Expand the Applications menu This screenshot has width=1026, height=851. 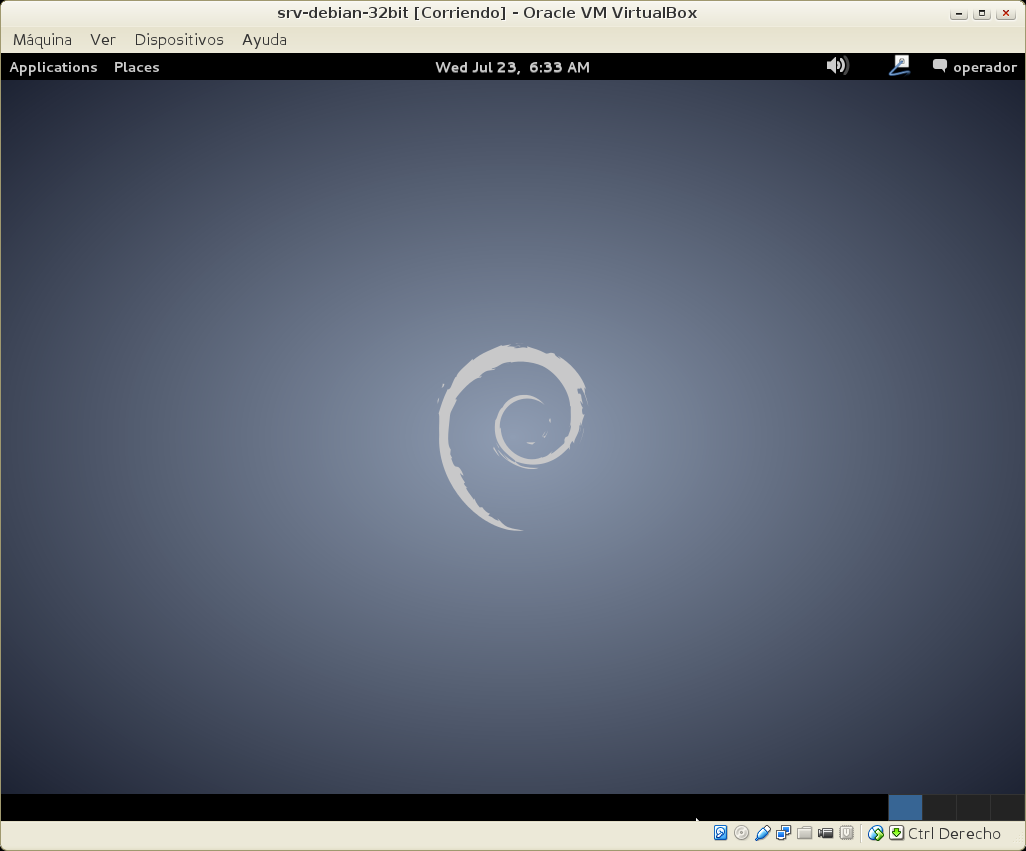click(53, 67)
